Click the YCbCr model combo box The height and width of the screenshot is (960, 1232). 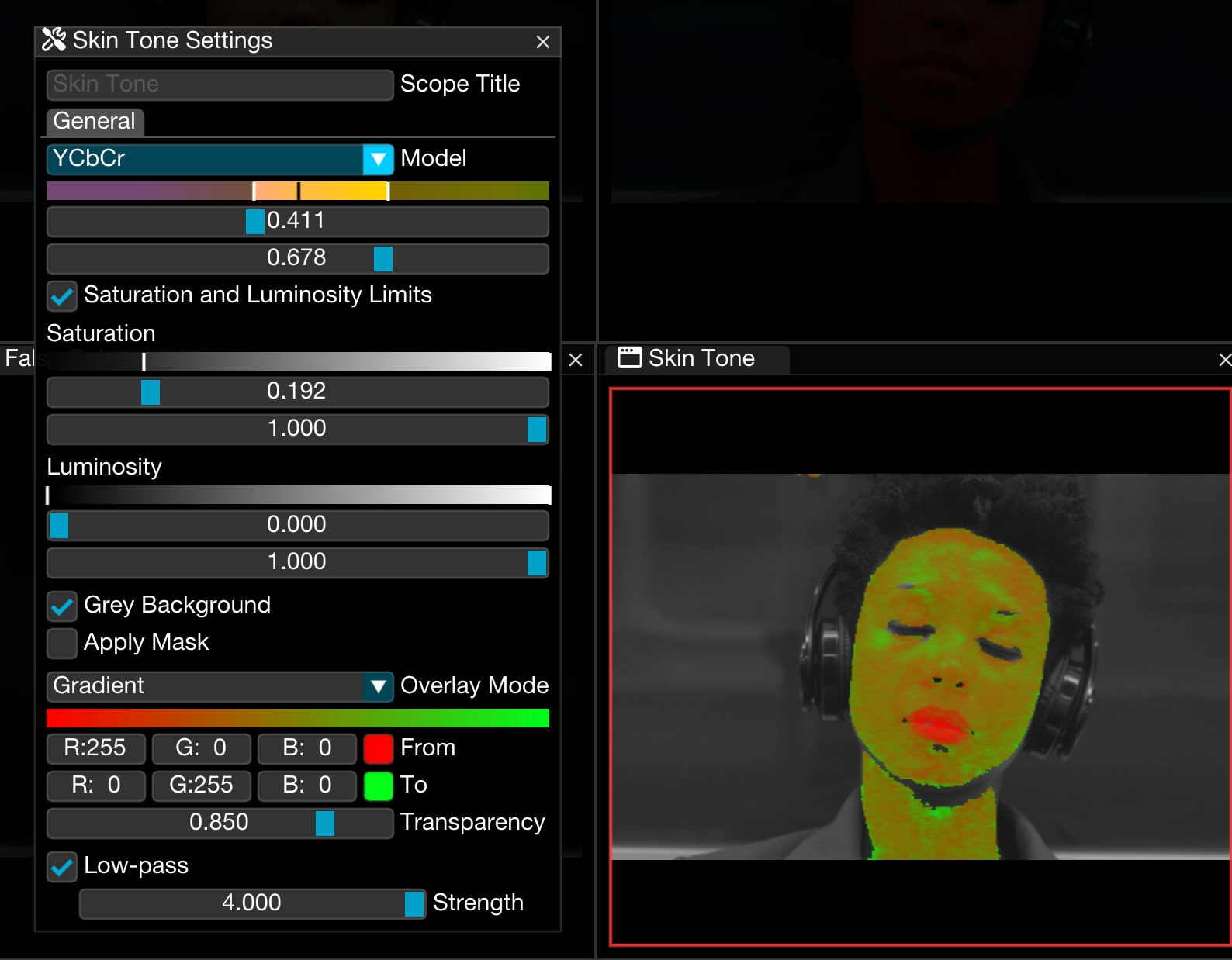pos(205,159)
